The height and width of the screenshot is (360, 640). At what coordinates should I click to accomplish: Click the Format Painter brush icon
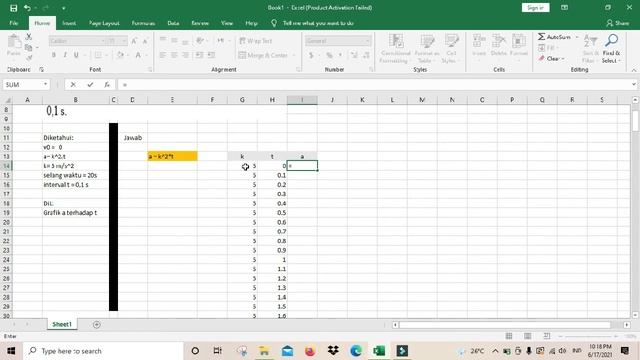pos(29,58)
